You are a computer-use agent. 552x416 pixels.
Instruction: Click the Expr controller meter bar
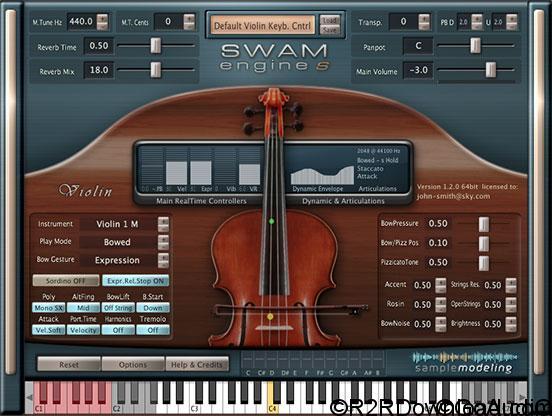(201, 173)
